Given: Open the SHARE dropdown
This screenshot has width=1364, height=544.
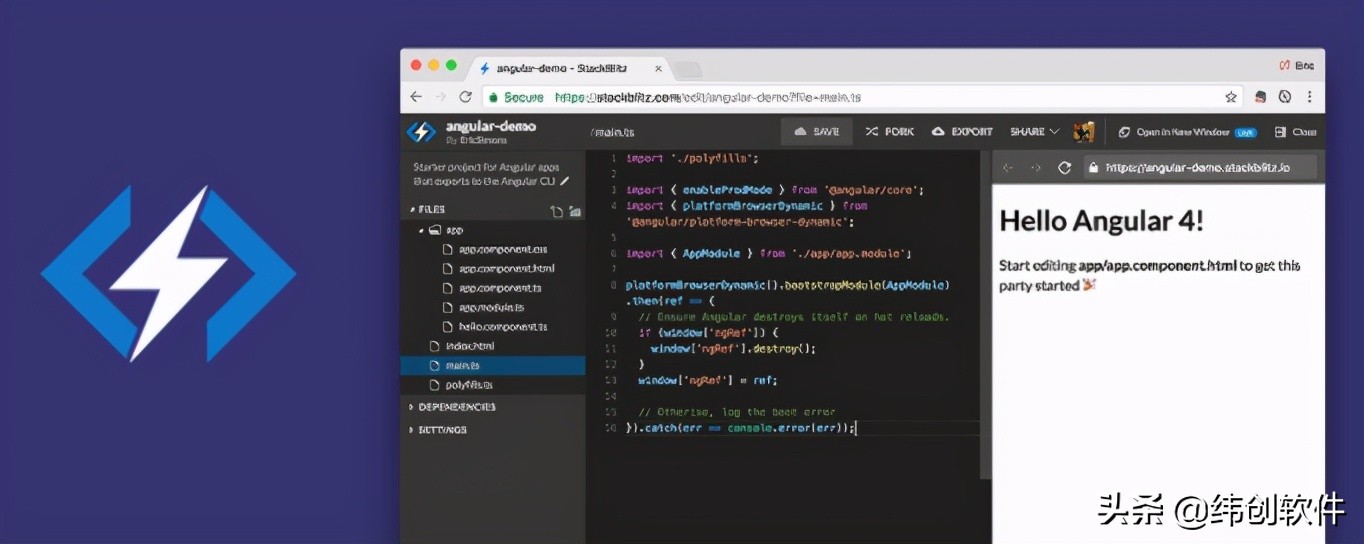Looking at the screenshot, I should 1035,132.
